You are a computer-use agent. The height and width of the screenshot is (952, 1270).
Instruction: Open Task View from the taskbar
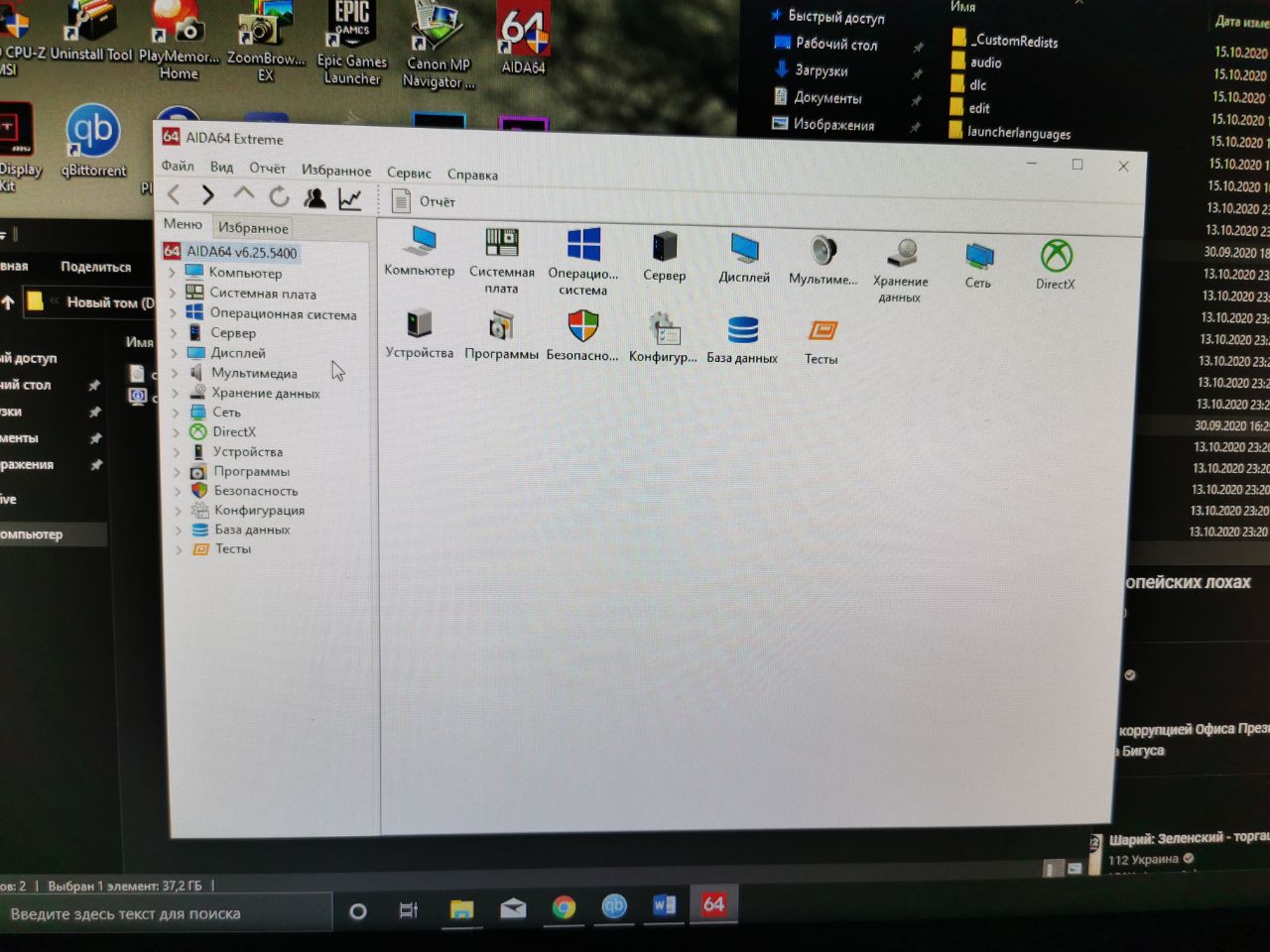[408, 909]
